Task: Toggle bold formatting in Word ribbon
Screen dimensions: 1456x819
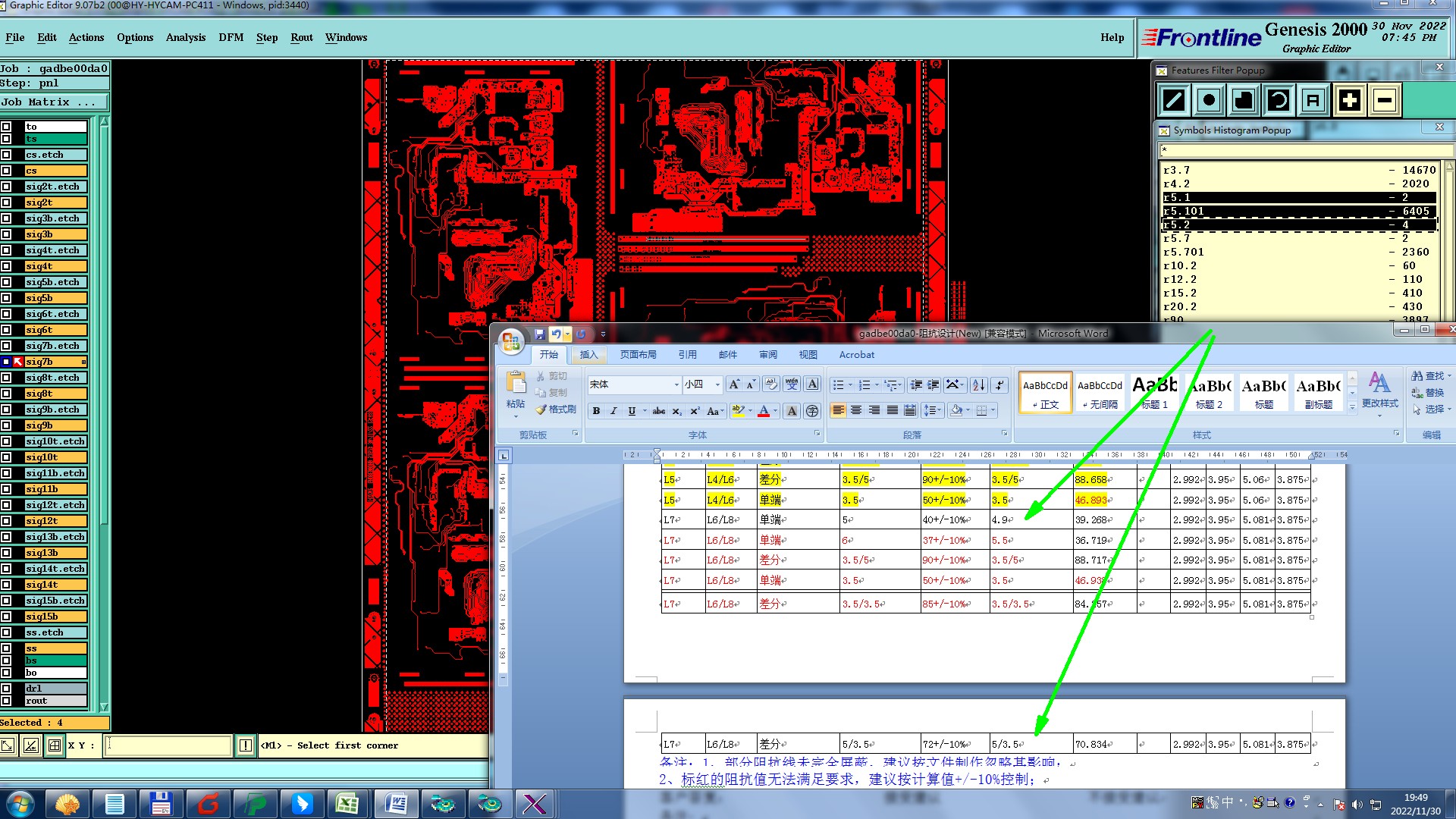Action: pos(596,411)
